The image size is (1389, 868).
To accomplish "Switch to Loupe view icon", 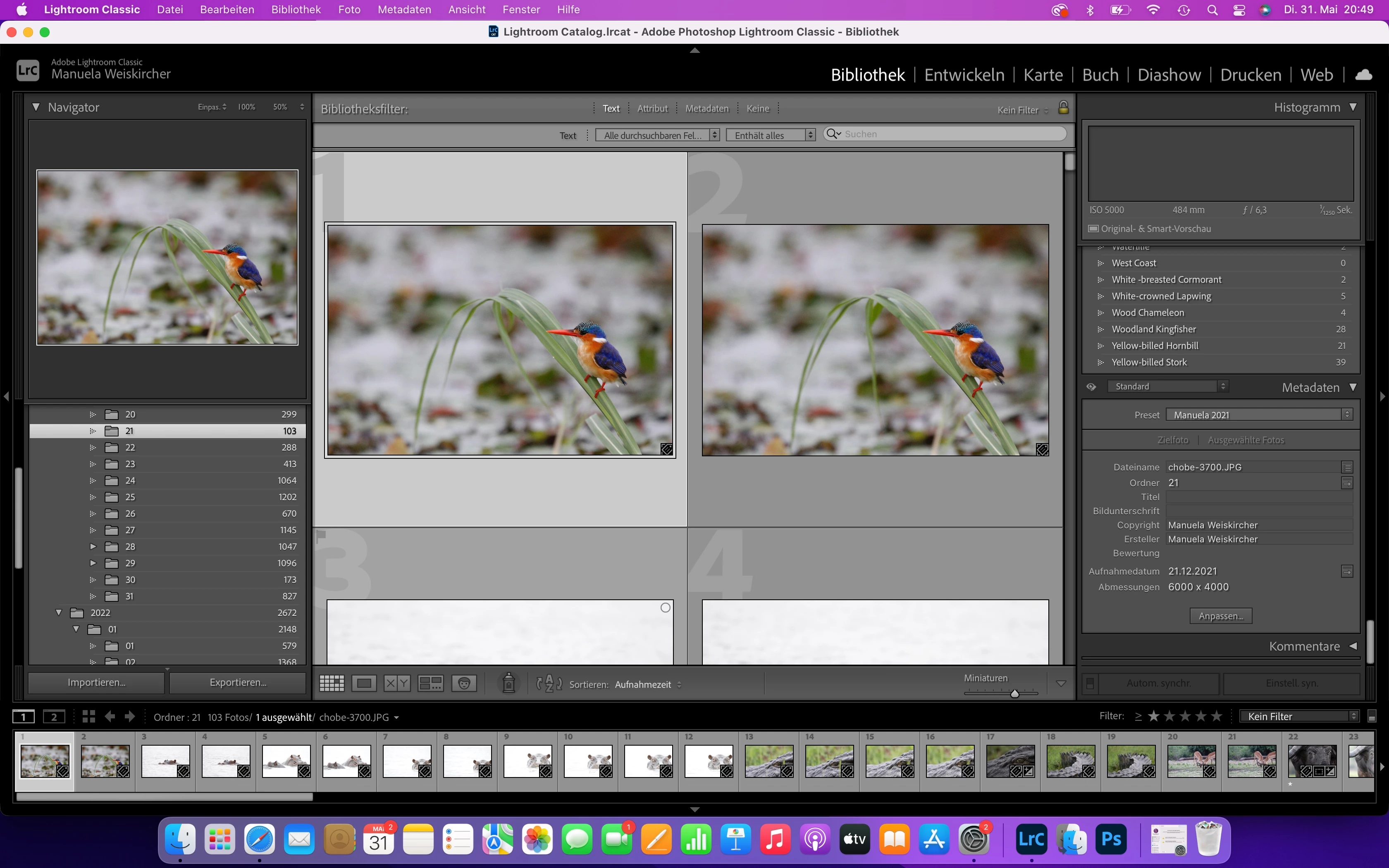I will coord(364,683).
